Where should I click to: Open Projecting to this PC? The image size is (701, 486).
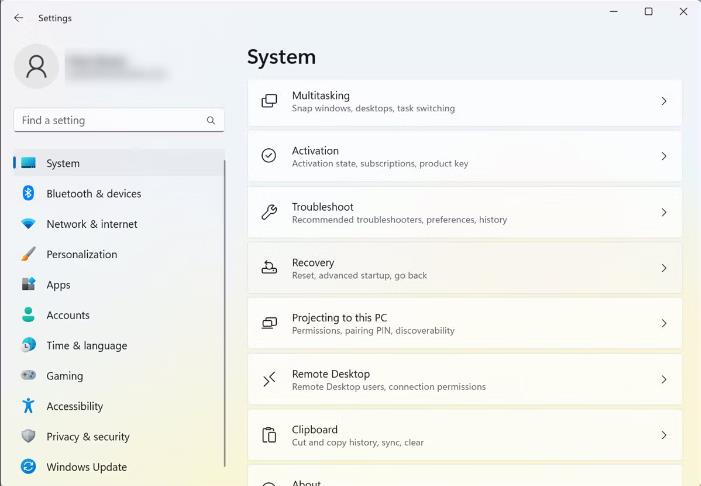465,324
